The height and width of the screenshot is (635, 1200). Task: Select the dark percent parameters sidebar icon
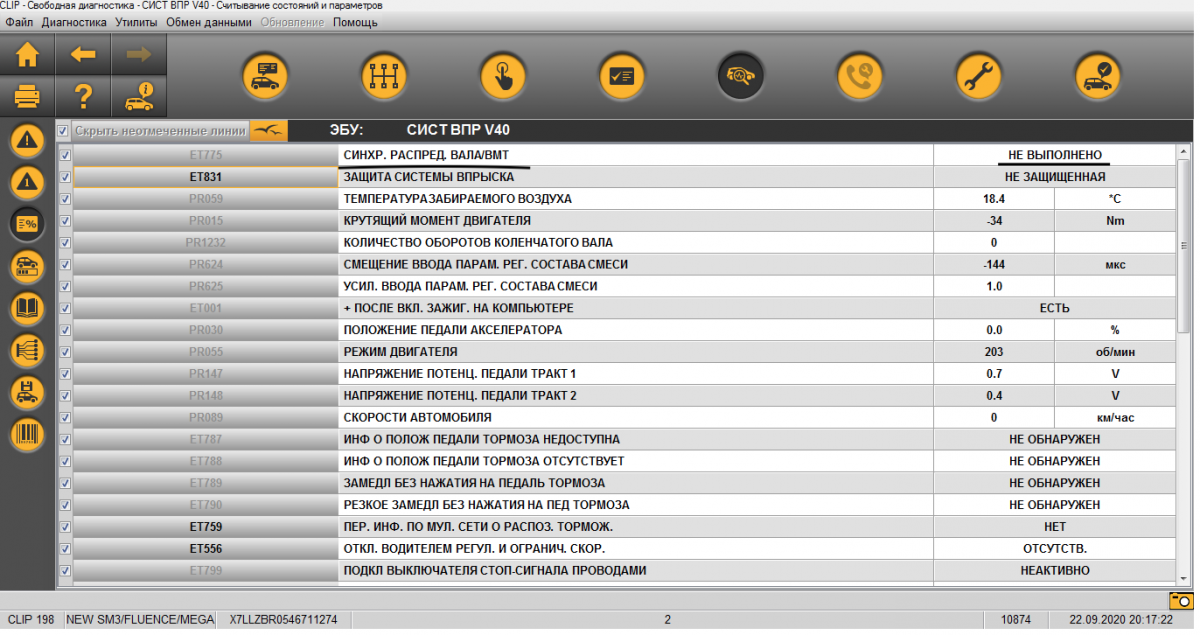[x=27, y=224]
